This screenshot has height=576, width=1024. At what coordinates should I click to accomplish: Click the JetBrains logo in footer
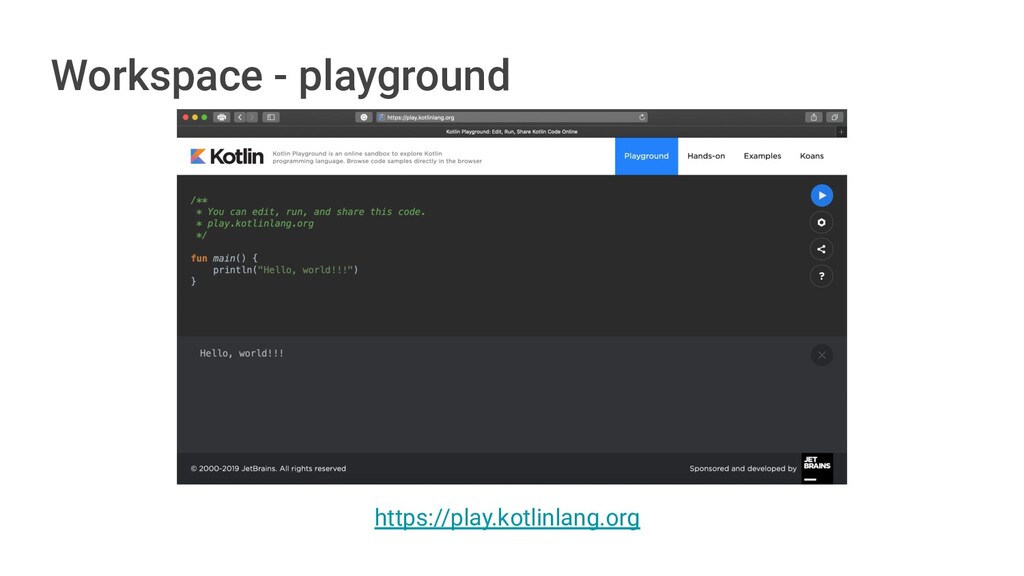click(817, 468)
